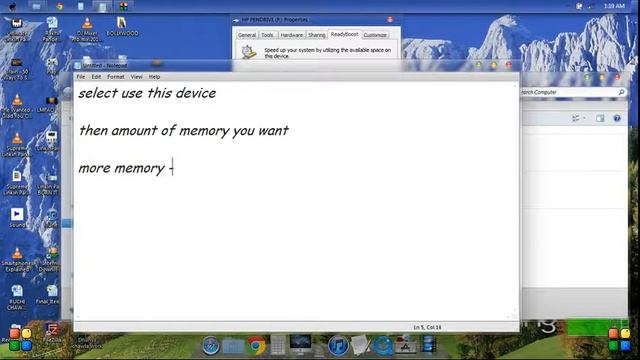Open the iMac monitor icon in dock
The width and height of the screenshot is (640, 360).
pos(300,345)
